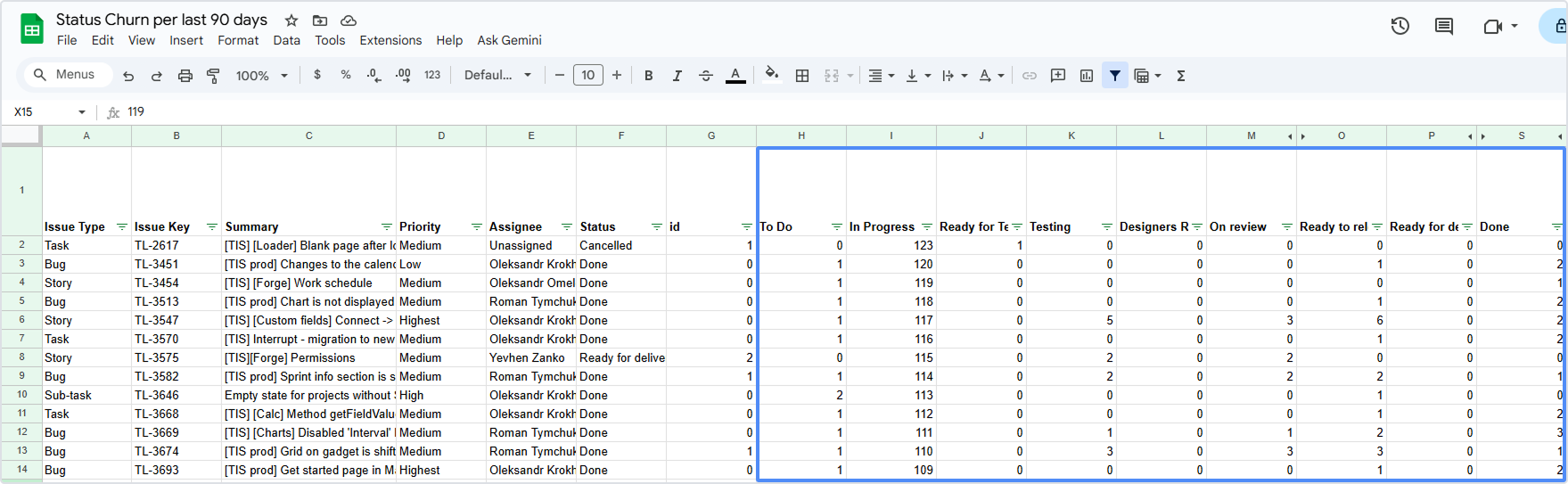Open version history clock icon
The width and height of the screenshot is (1568, 484).
coord(1400,27)
